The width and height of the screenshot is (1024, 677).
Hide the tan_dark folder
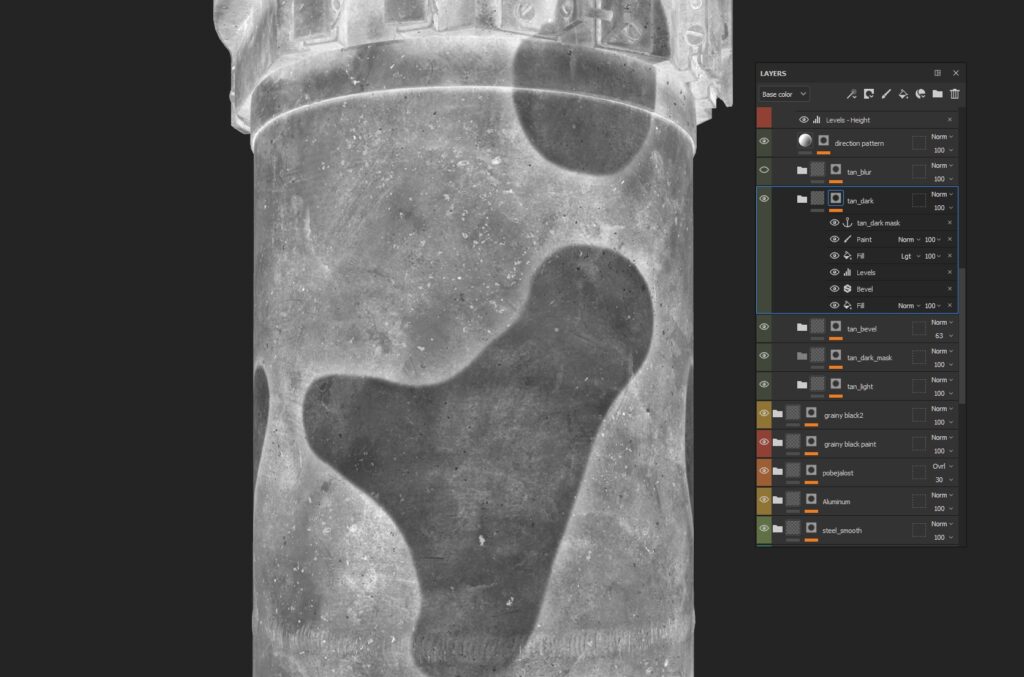coord(764,198)
